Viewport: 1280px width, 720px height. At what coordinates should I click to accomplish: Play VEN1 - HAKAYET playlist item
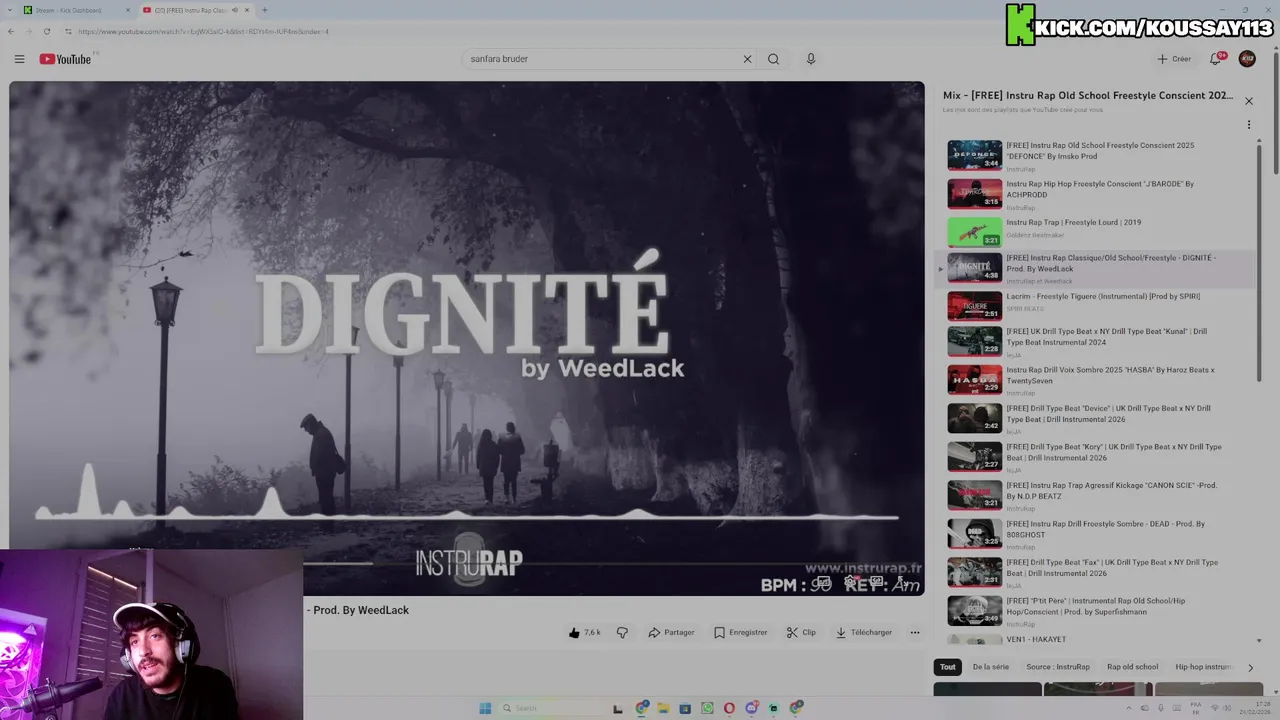pos(1095,639)
